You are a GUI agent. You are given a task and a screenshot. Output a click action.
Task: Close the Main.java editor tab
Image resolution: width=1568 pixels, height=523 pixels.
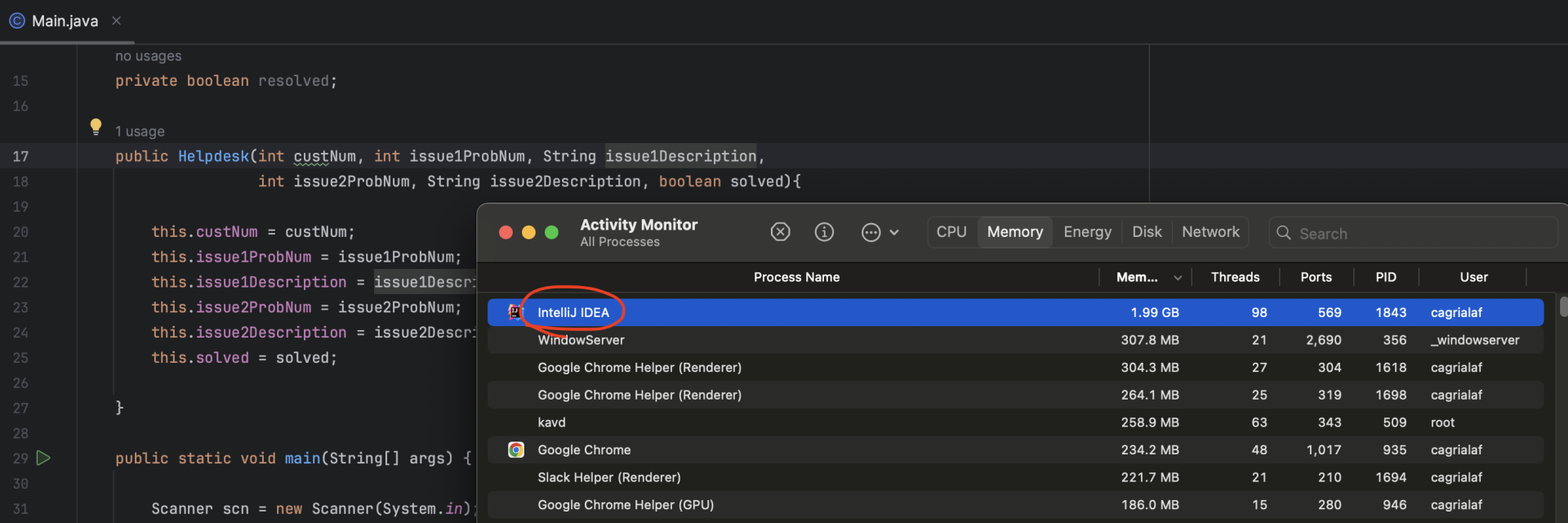(x=116, y=20)
